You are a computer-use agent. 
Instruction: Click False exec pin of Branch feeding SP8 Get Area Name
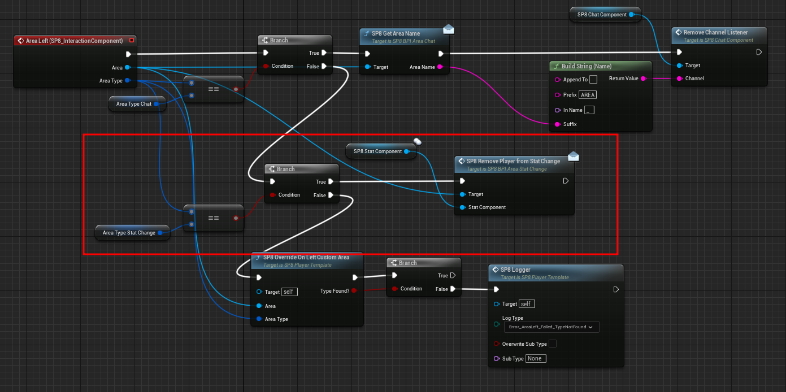[x=324, y=66]
